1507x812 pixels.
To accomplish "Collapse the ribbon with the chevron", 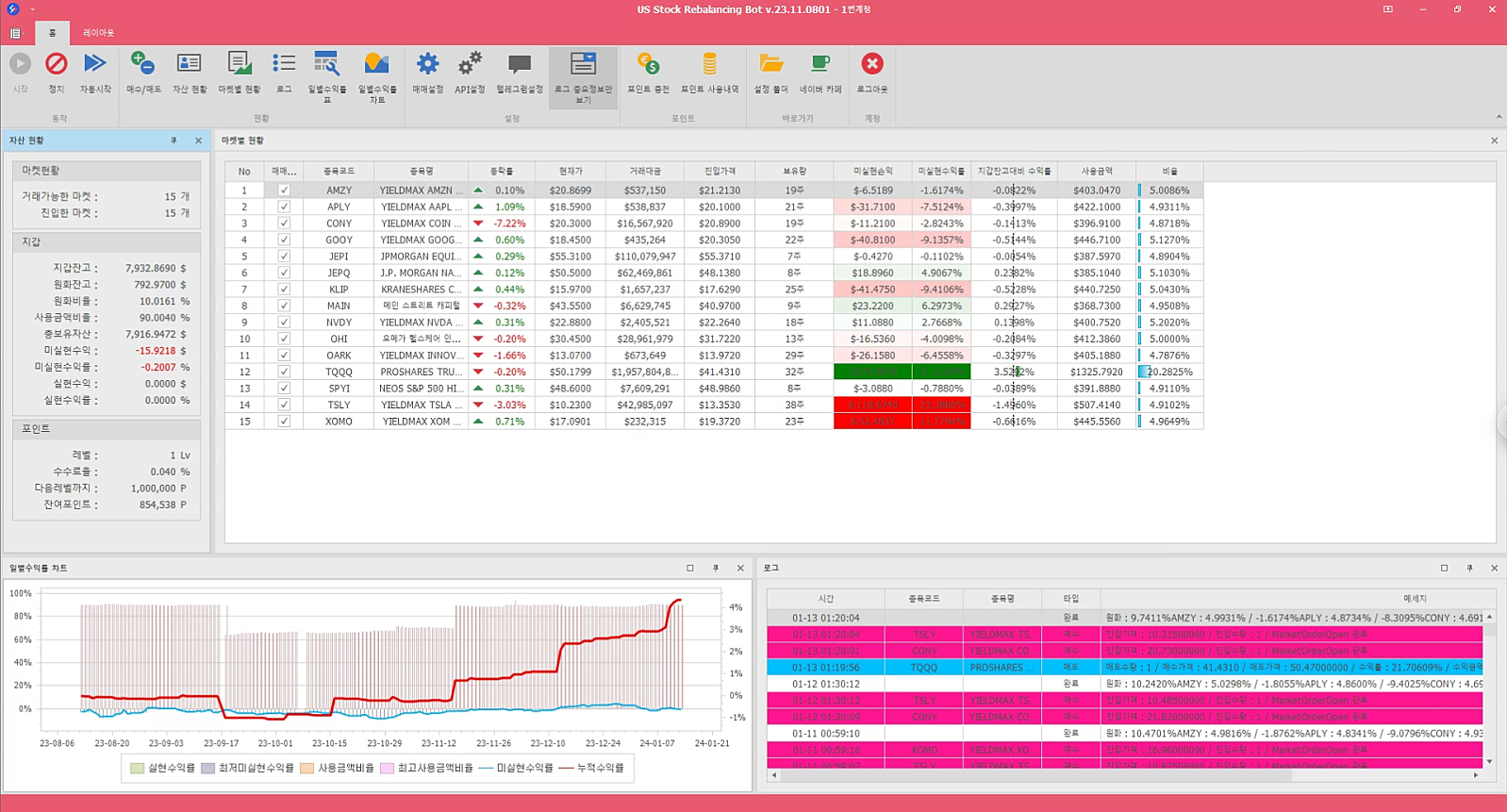I will (x=1499, y=118).
